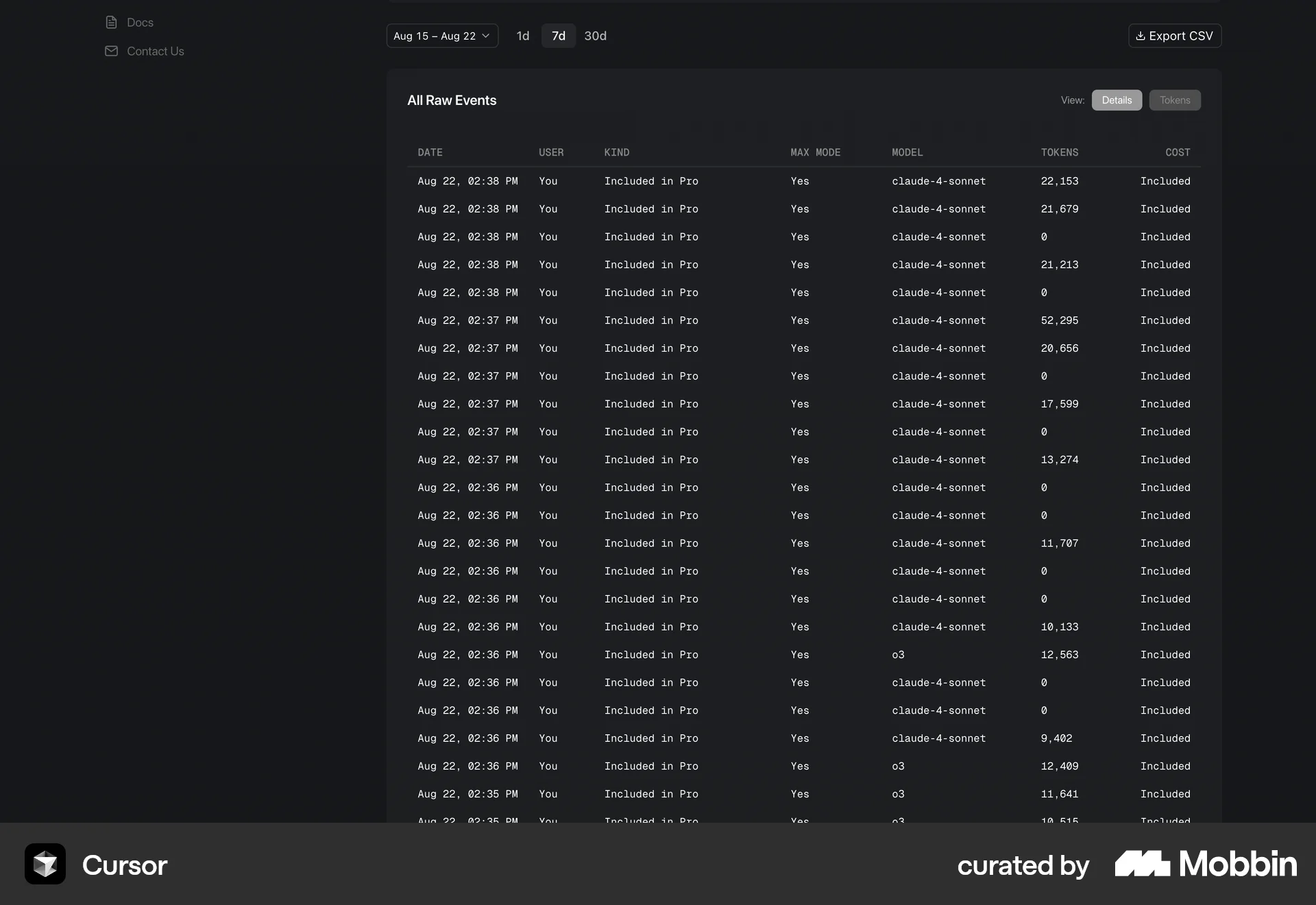Click the Yes max mode in the 10,133 row
Screen dimensions: 1316x905
(799, 627)
